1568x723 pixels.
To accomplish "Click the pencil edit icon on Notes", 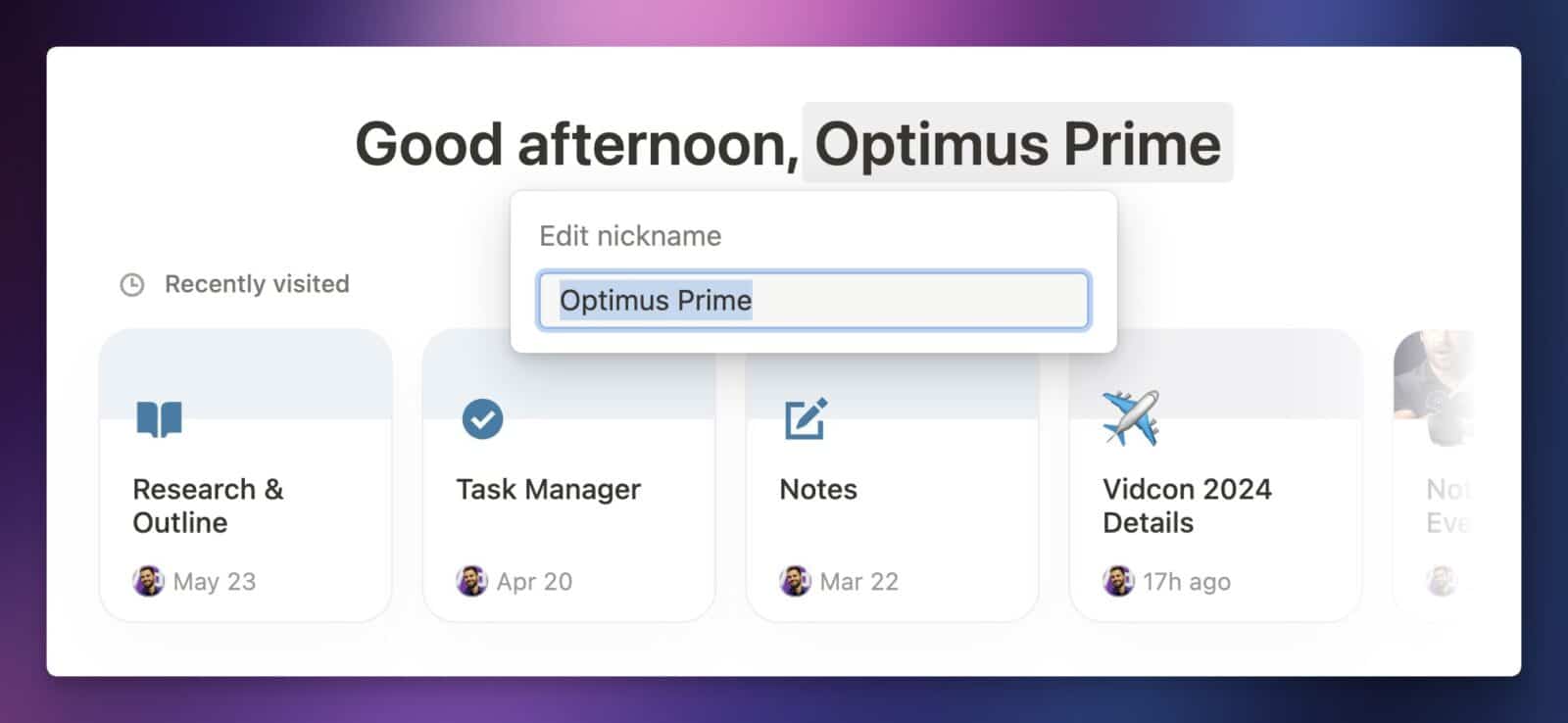I will tap(806, 419).
